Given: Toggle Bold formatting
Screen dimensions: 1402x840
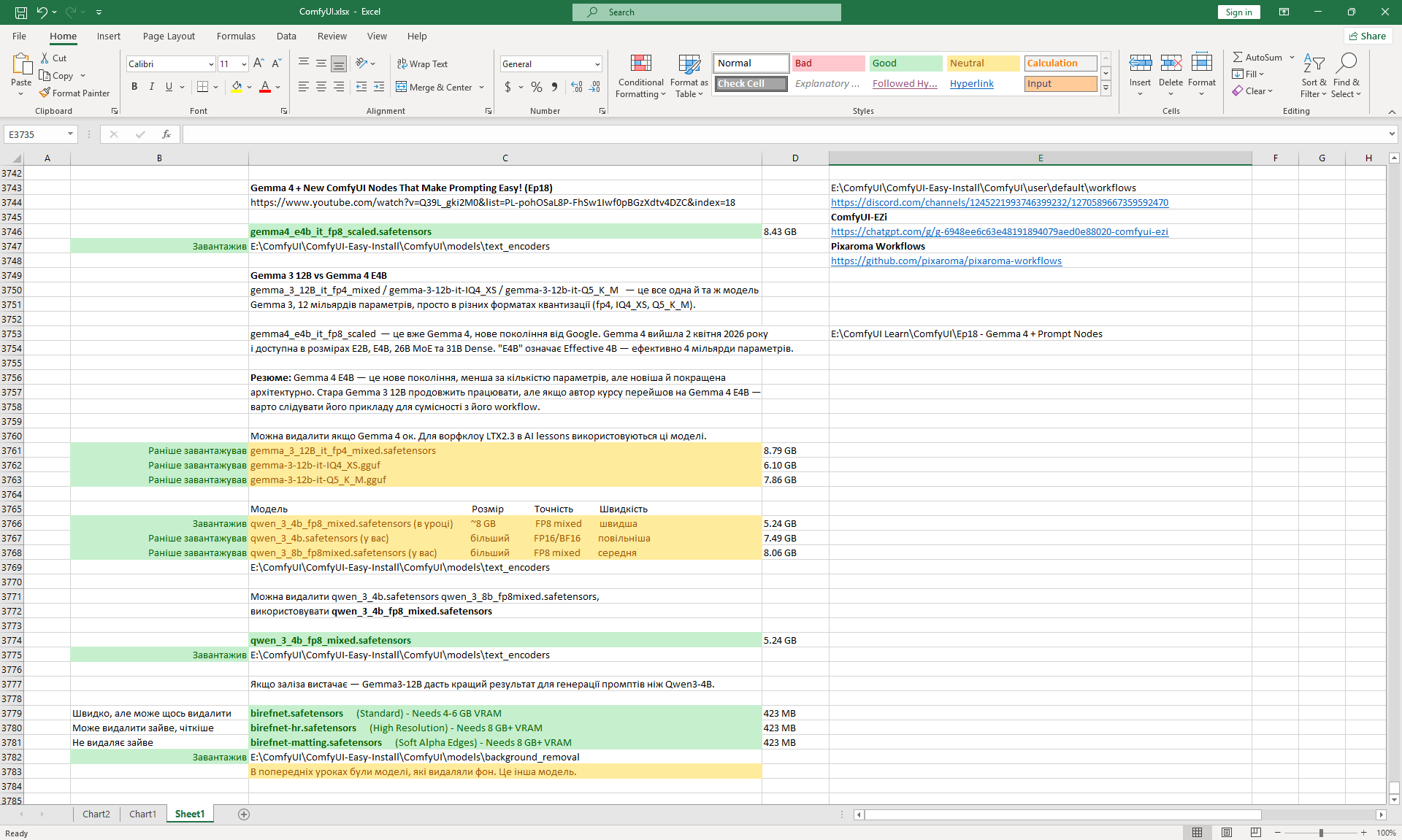Looking at the screenshot, I should 134,87.
